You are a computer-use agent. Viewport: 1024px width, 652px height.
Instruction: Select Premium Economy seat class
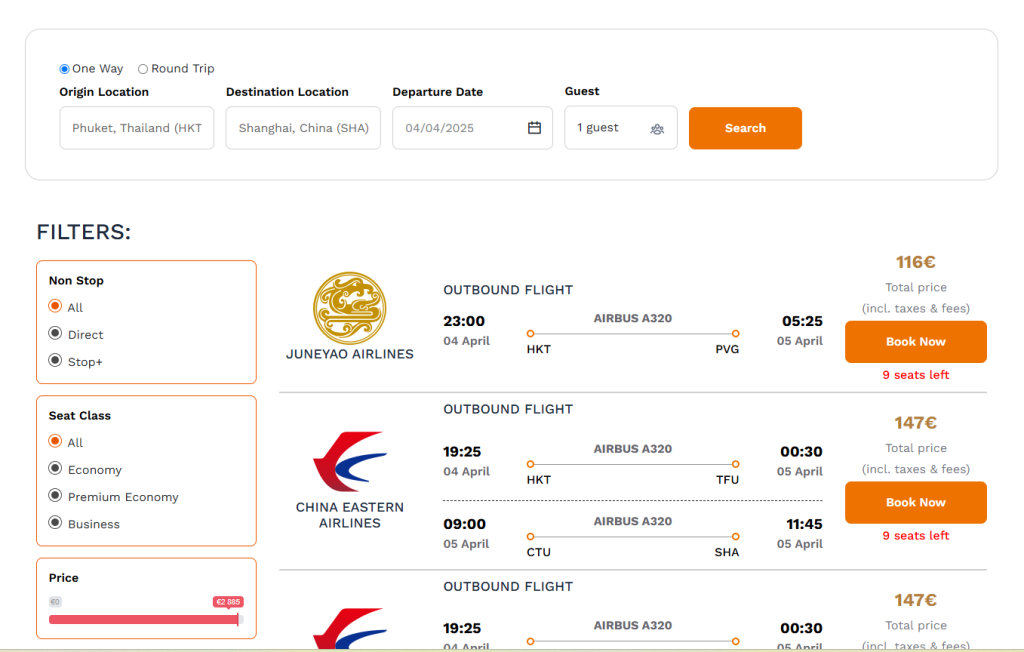(x=56, y=496)
